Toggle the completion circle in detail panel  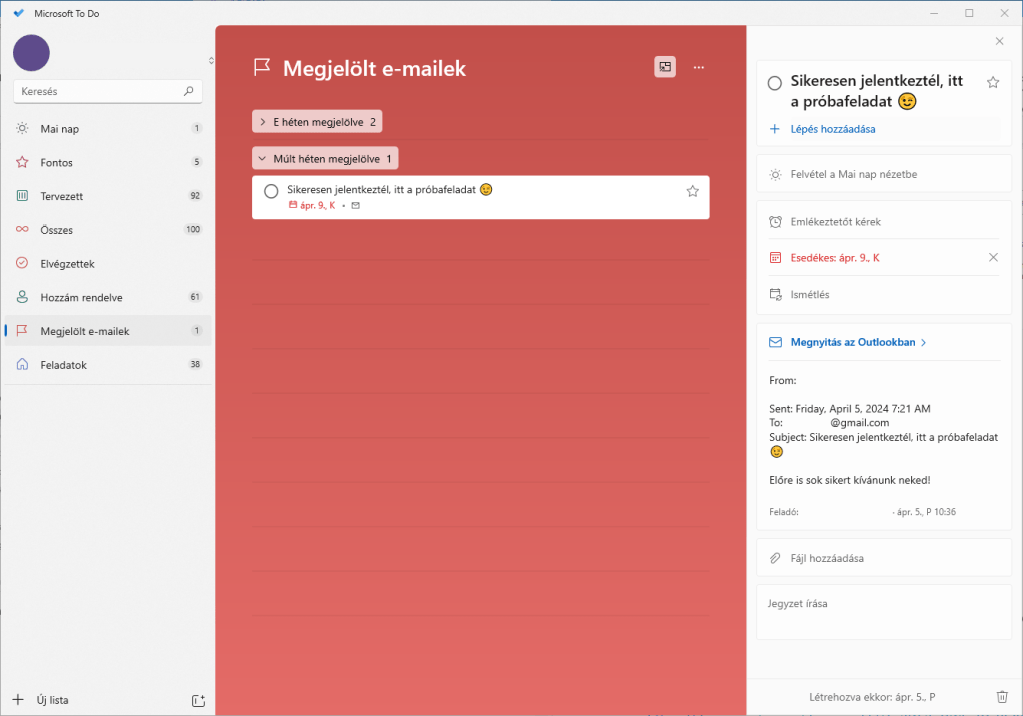[x=775, y=83]
